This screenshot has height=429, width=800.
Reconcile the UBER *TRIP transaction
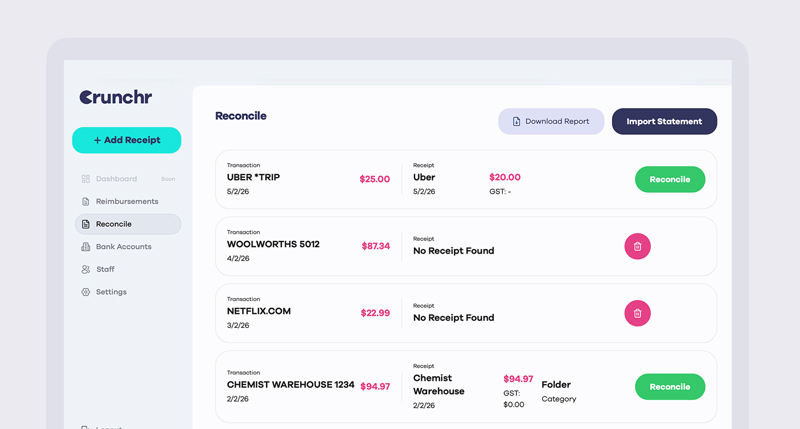point(670,180)
